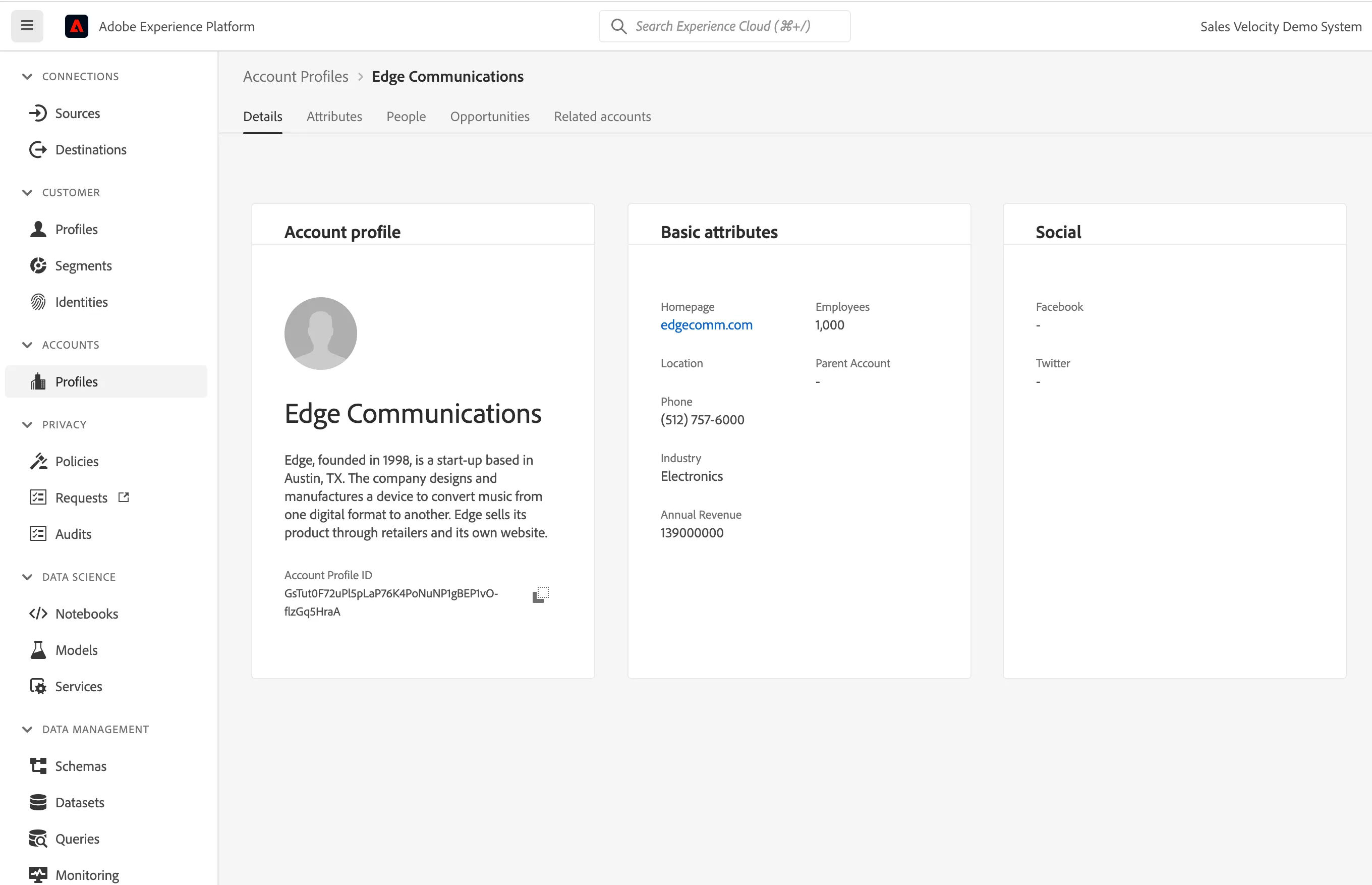1372x885 pixels.
Task: Click the Customer Profiles person icon
Action: click(x=38, y=229)
